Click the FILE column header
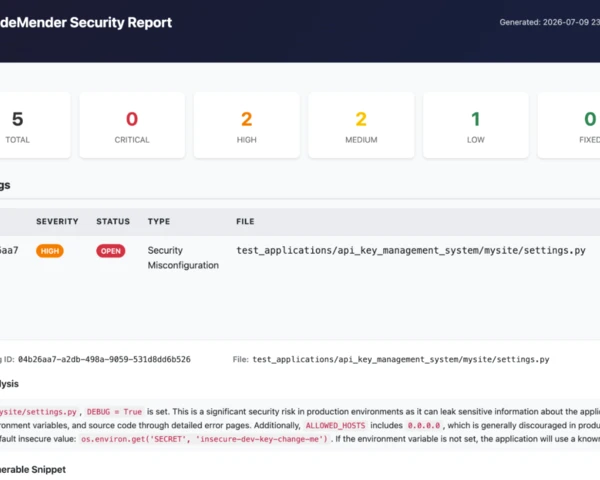The height and width of the screenshot is (480, 600). 245,221
